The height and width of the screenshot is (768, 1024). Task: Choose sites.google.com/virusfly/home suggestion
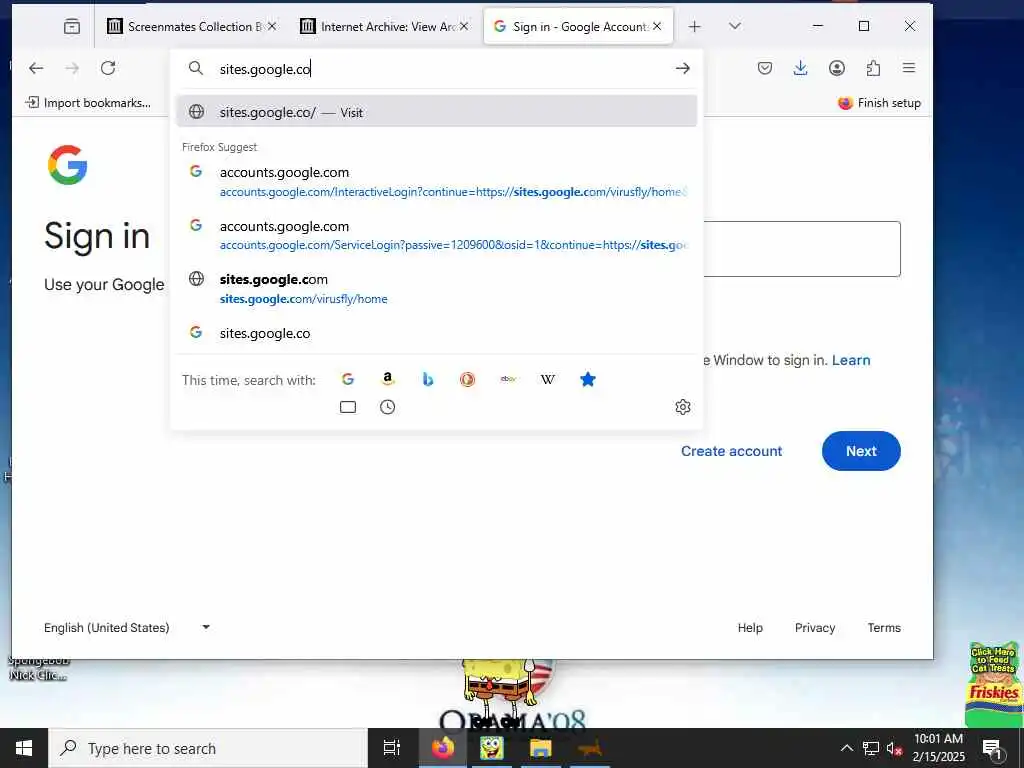[436, 289]
